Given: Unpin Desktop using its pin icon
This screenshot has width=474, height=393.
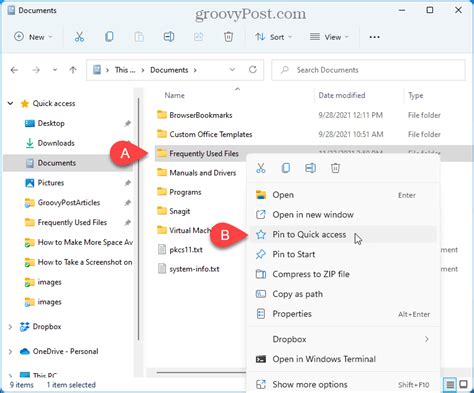Looking at the screenshot, I should click(x=127, y=124).
